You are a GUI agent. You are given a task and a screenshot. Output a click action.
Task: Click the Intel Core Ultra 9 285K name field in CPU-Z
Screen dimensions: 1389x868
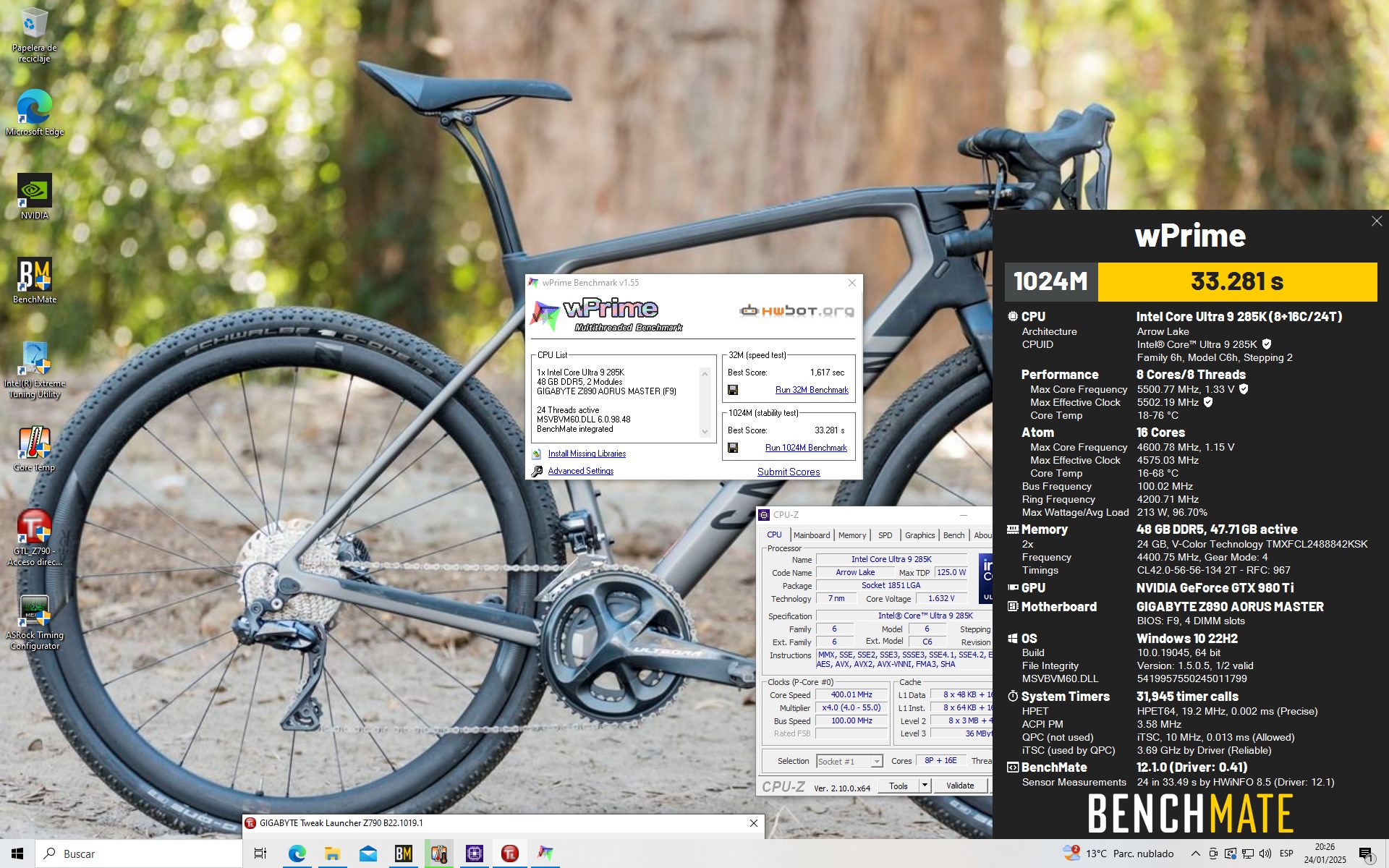point(891,559)
